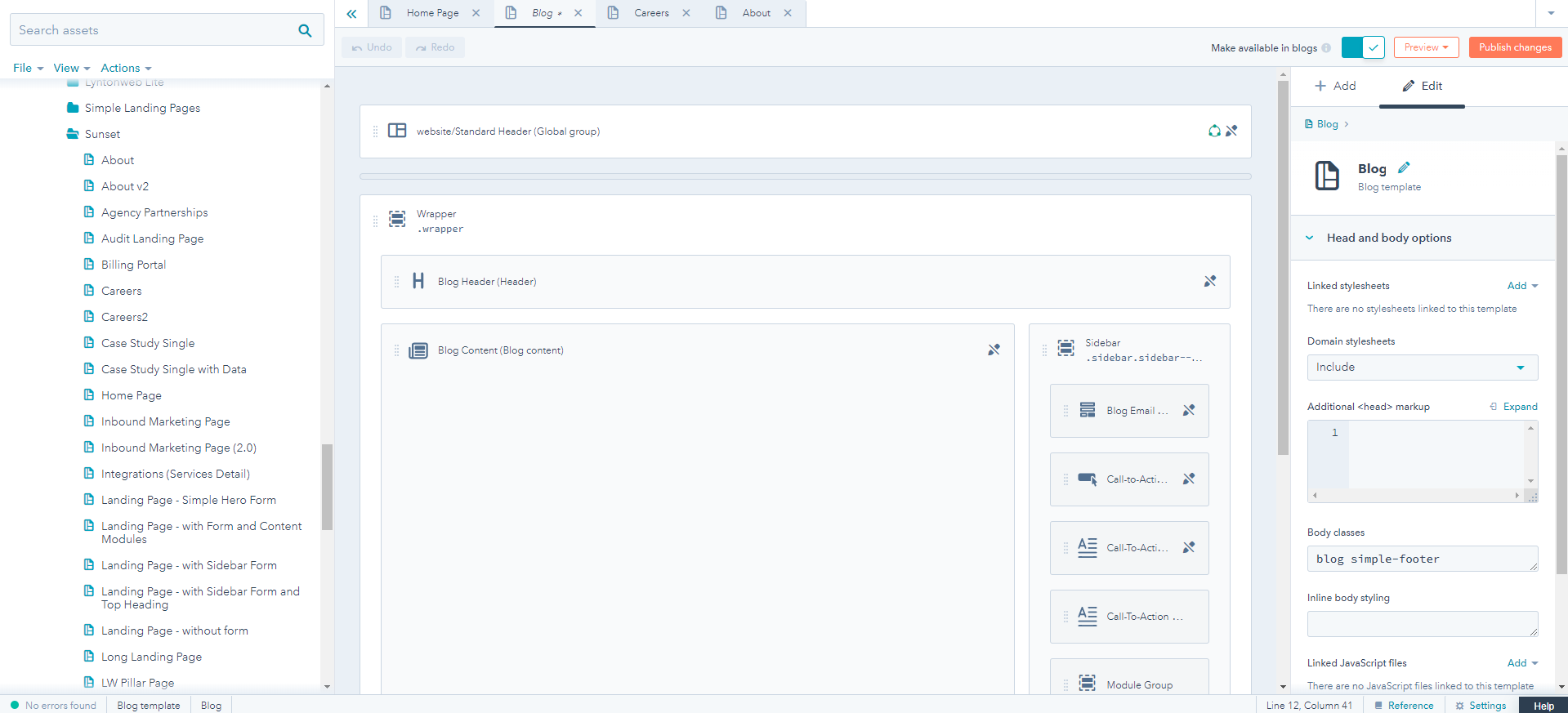The height and width of the screenshot is (713, 1568).
Task: Collapse the file panel with double chevron
Action: [x=351, y=14]
